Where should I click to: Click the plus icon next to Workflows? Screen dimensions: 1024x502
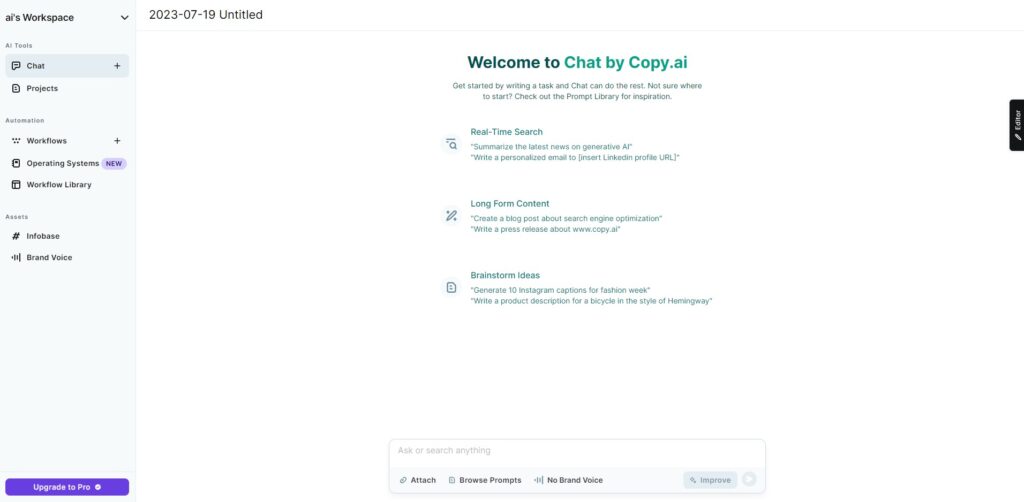click(x=117, y=141)
